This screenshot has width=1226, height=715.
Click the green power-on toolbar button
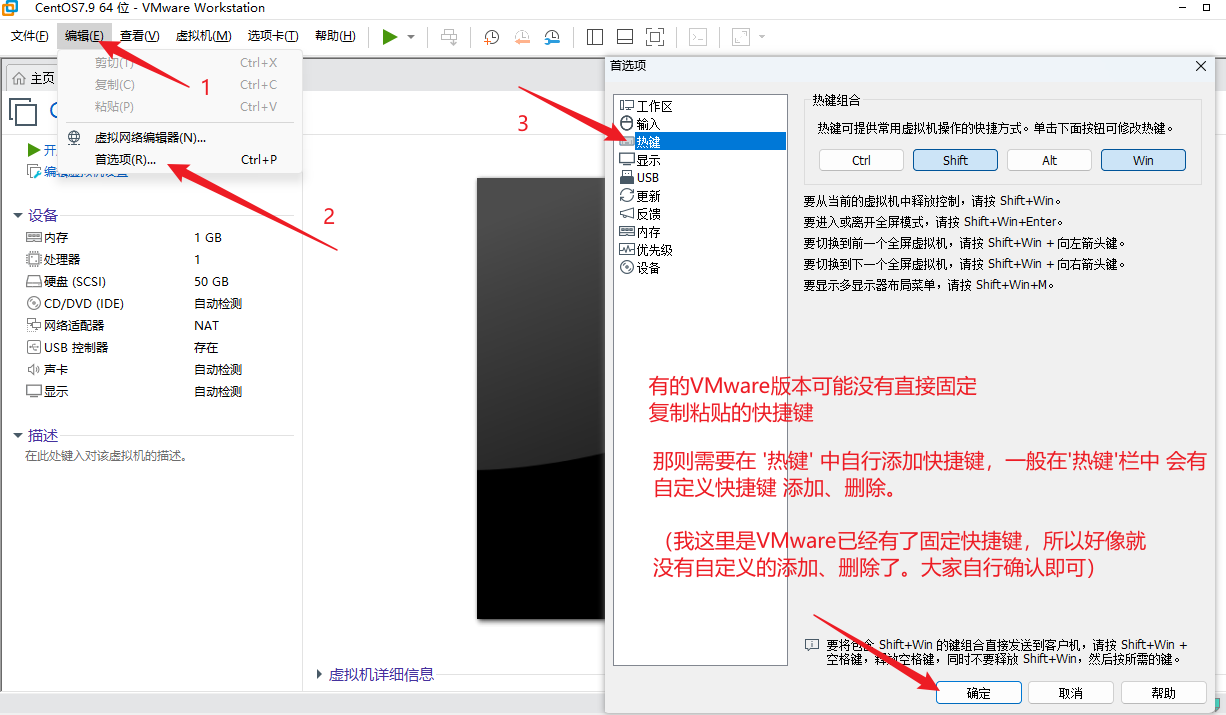(390, 37)
